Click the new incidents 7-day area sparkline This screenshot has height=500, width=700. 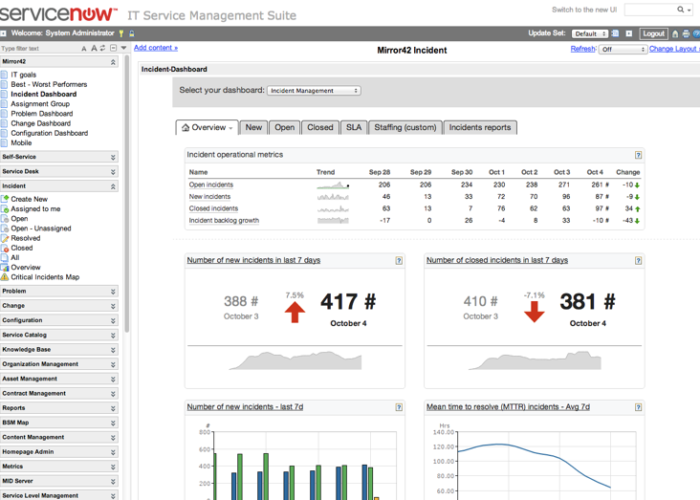[295, 360]
